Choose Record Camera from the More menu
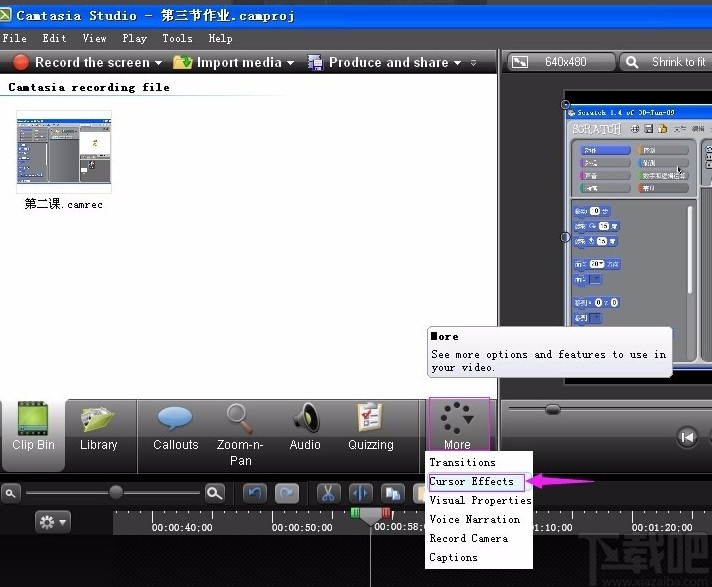Viewport: 712px width, 587px height. [469, 538]
